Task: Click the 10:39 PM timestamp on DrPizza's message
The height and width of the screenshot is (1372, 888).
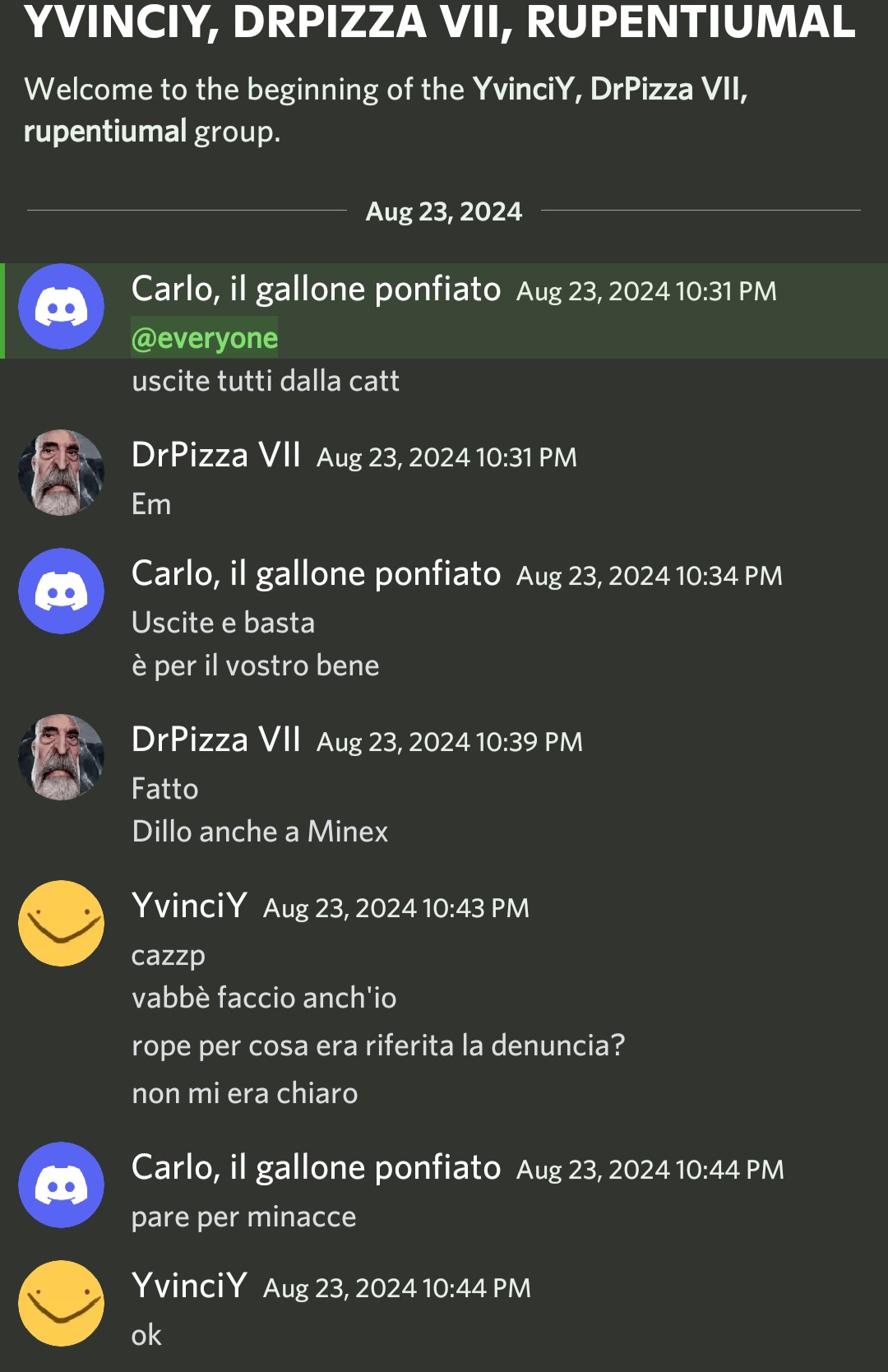Action: click(450, 742)
